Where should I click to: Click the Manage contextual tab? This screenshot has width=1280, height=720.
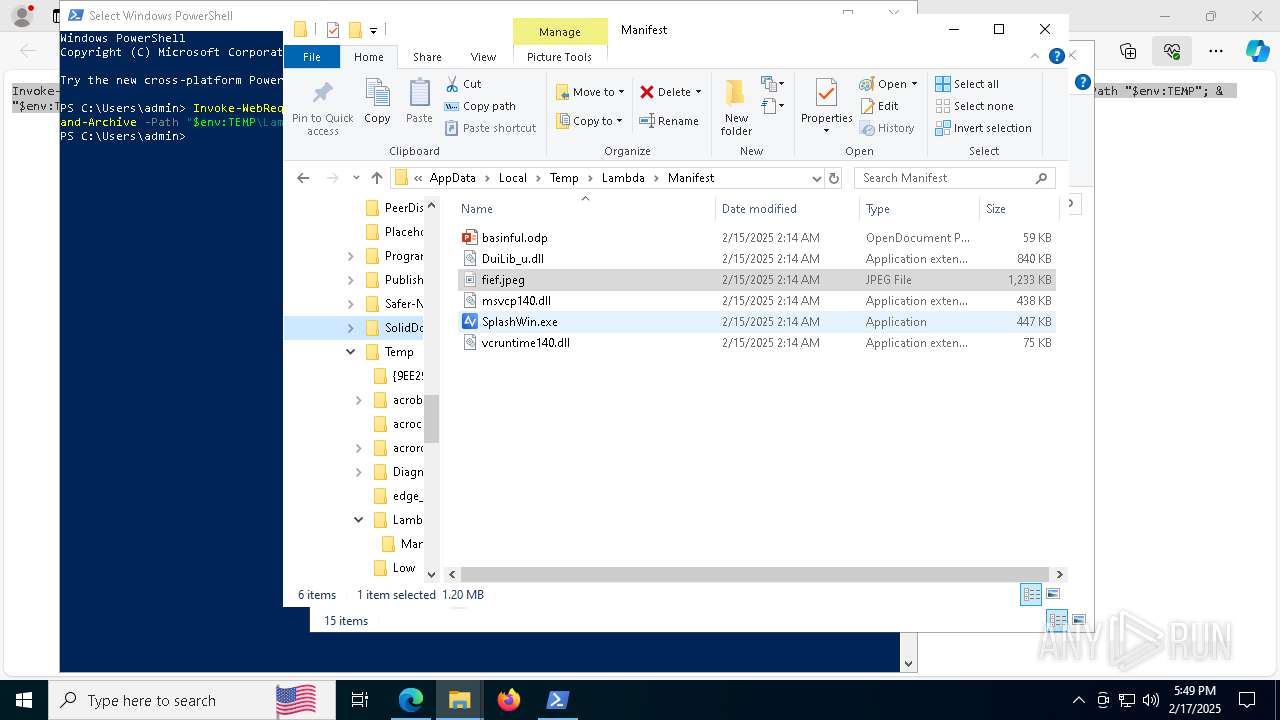(559, 32)
